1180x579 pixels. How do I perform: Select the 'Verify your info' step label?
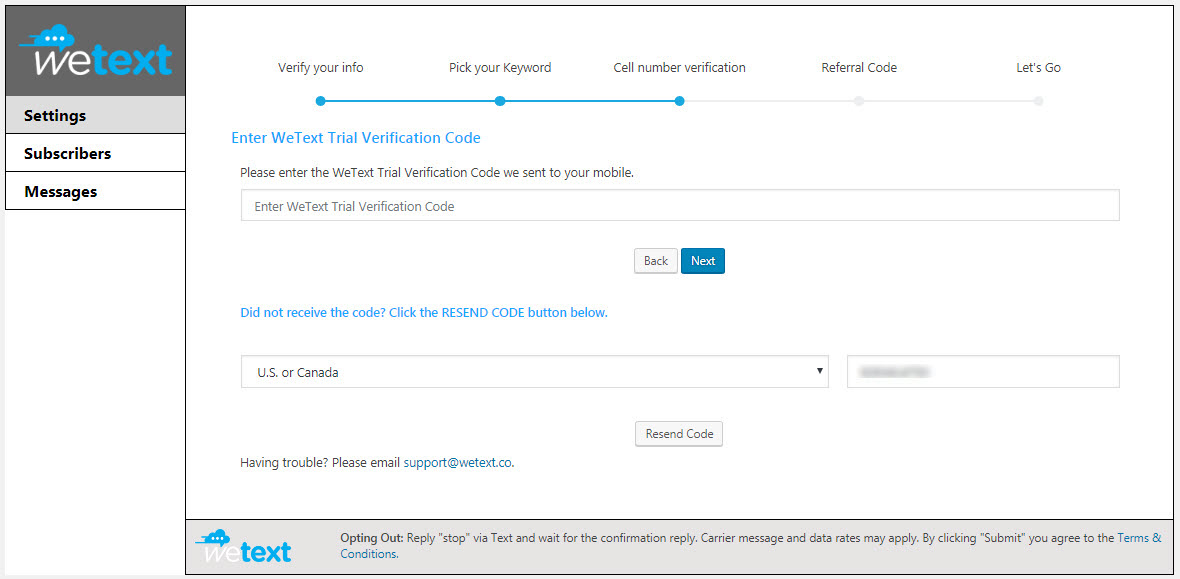pos(321,68)
